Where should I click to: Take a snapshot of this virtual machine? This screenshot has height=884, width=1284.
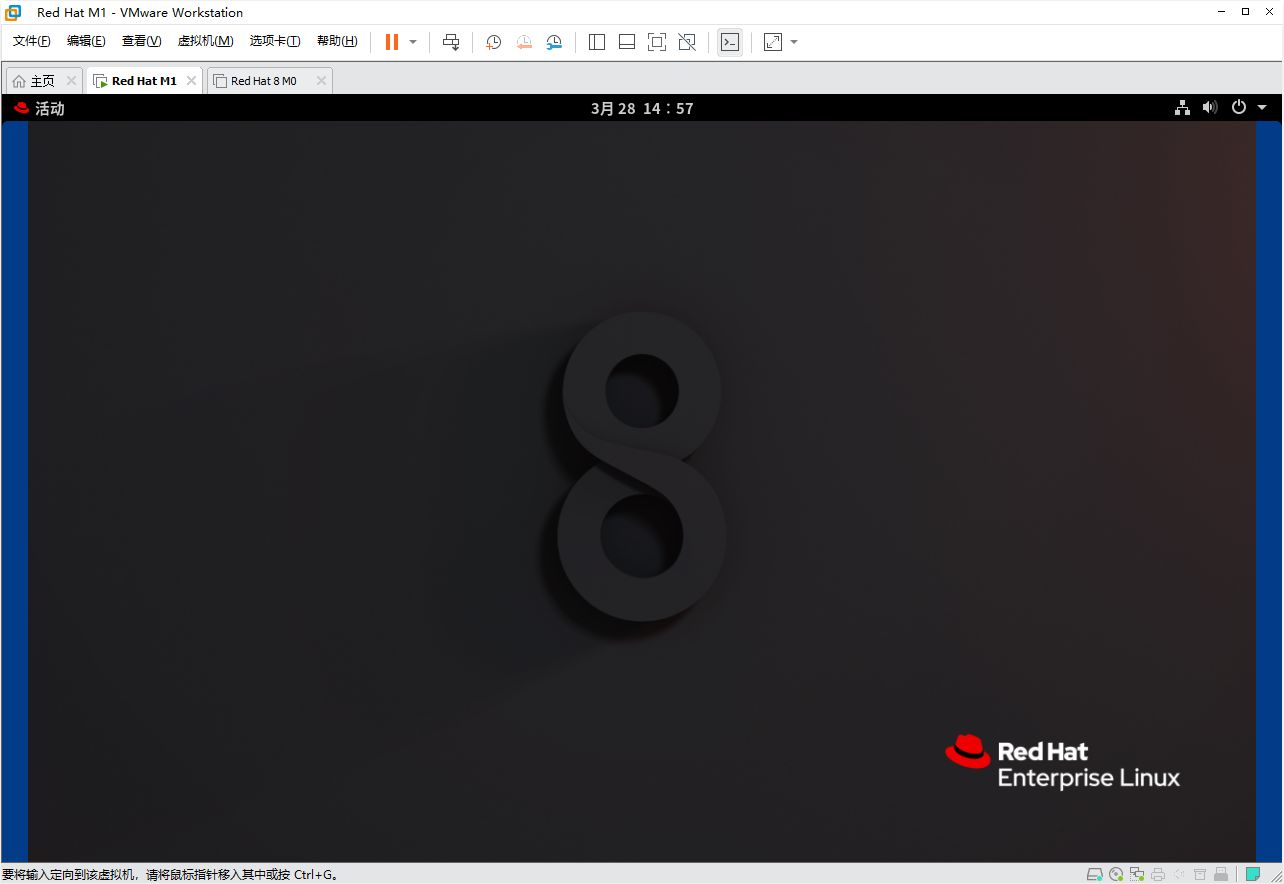click(493, 42)
